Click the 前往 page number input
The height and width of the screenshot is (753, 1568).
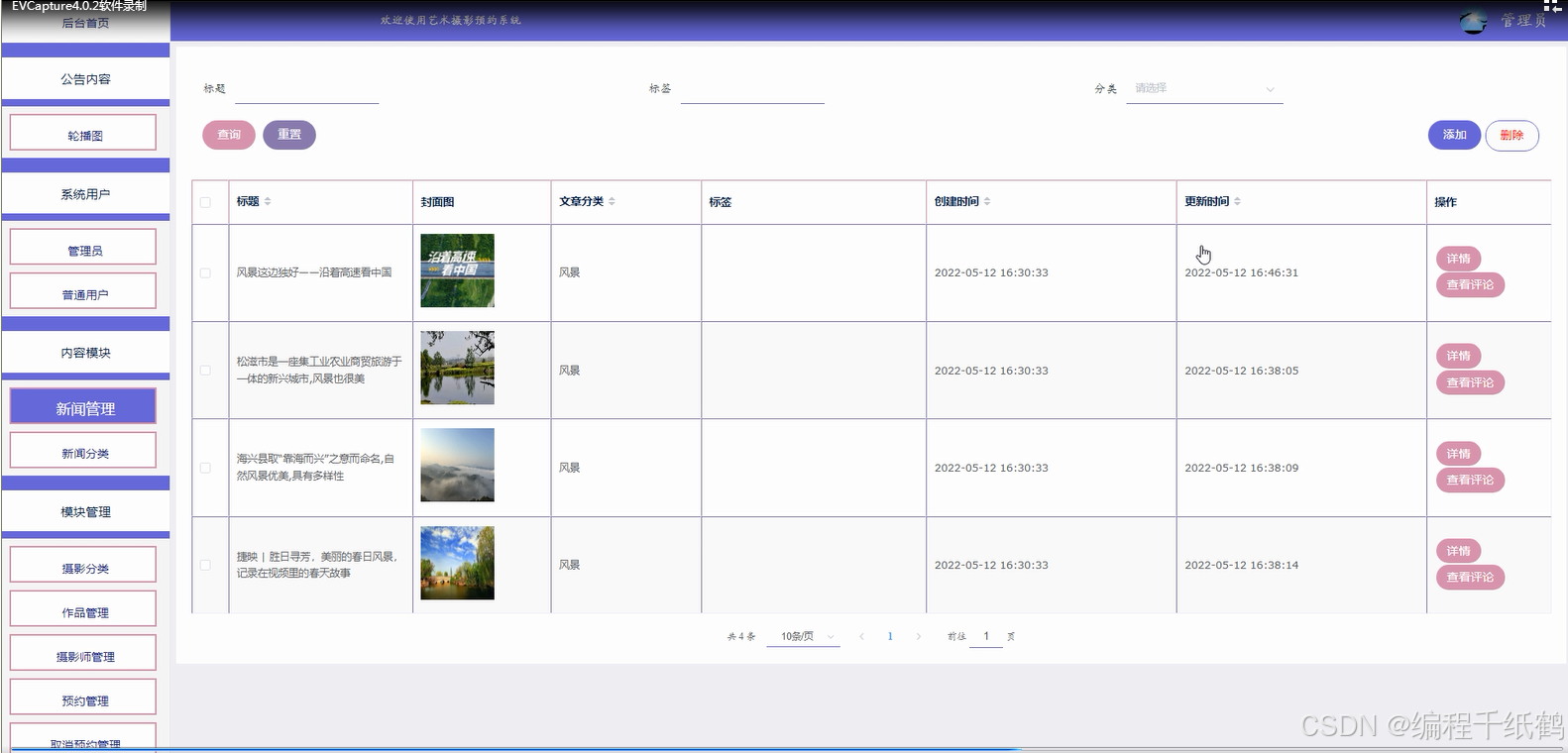click(x=986, y=636)
